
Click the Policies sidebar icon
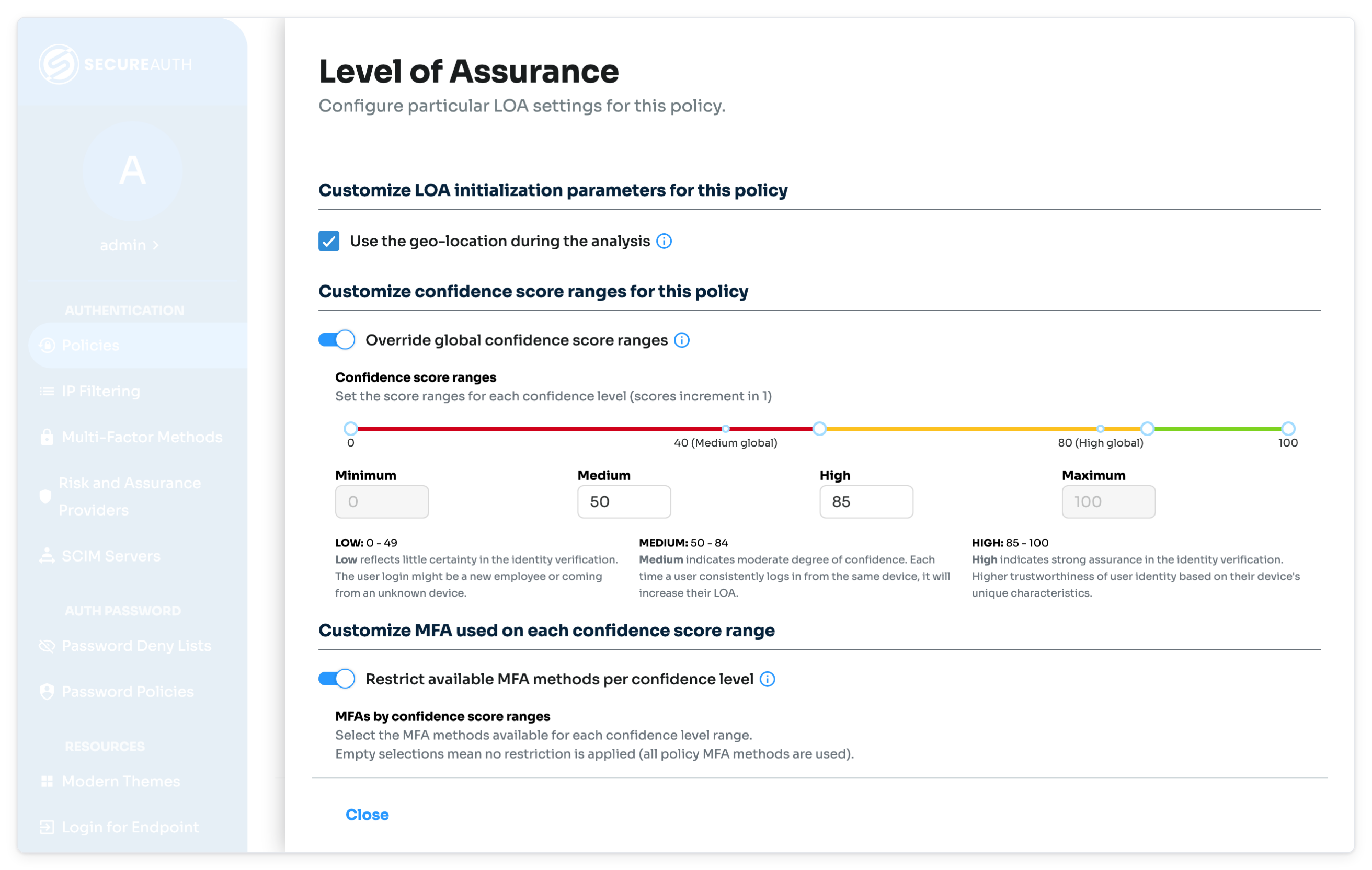pyautogui.click(x=47, y=345)
